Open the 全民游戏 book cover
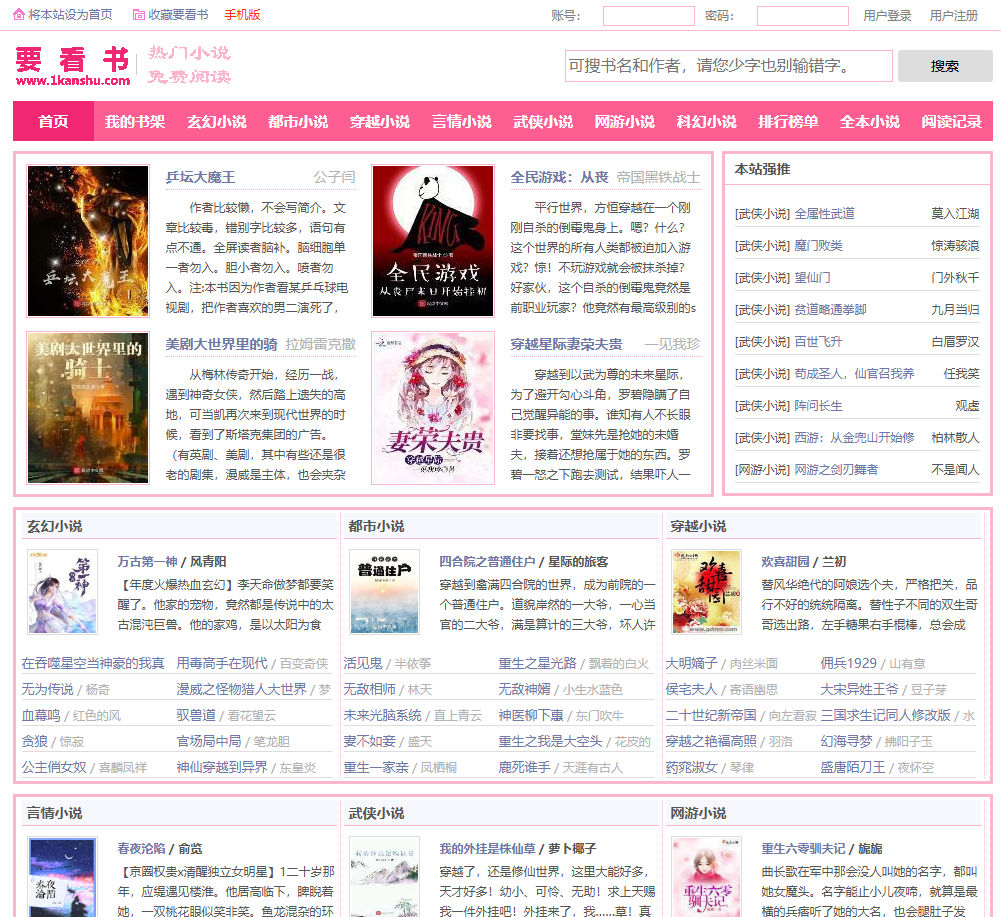The image size is (1001, 917). [433, 240]
